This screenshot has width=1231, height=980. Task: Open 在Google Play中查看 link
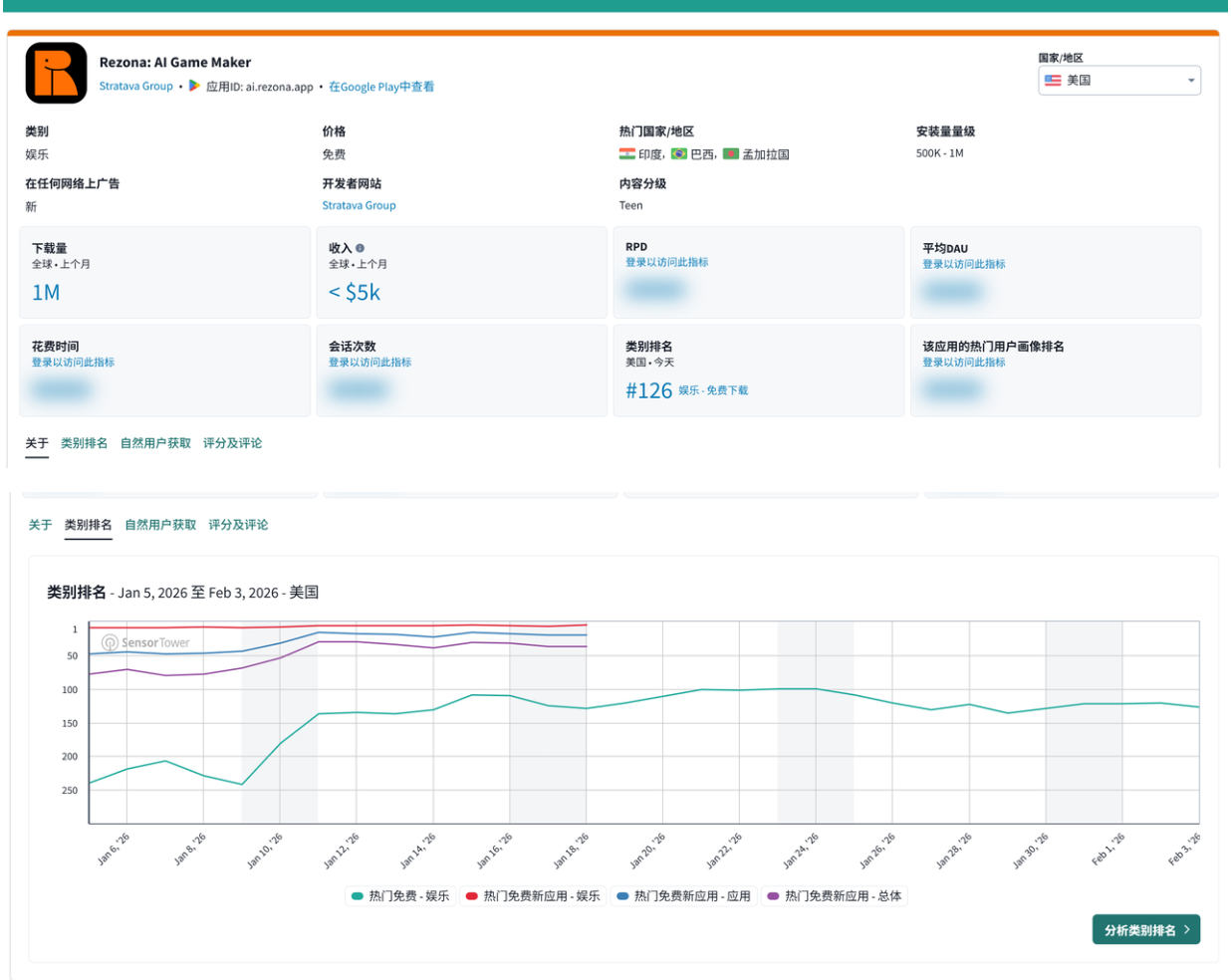pos(381,87)
